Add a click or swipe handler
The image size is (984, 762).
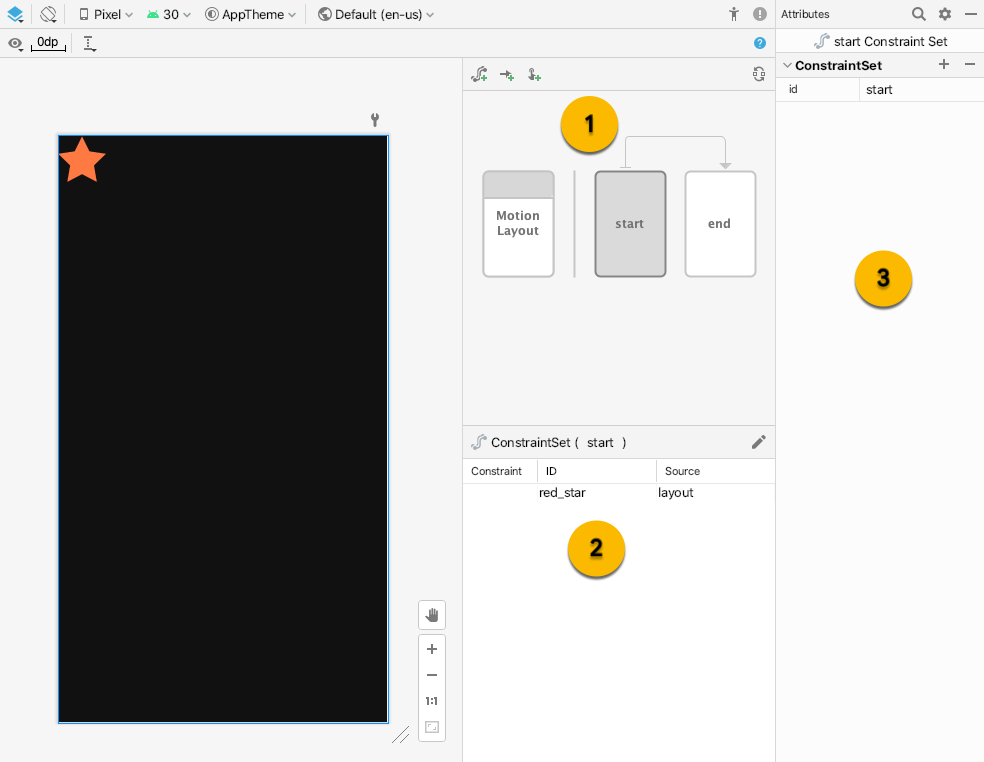(x=533, y=73)
